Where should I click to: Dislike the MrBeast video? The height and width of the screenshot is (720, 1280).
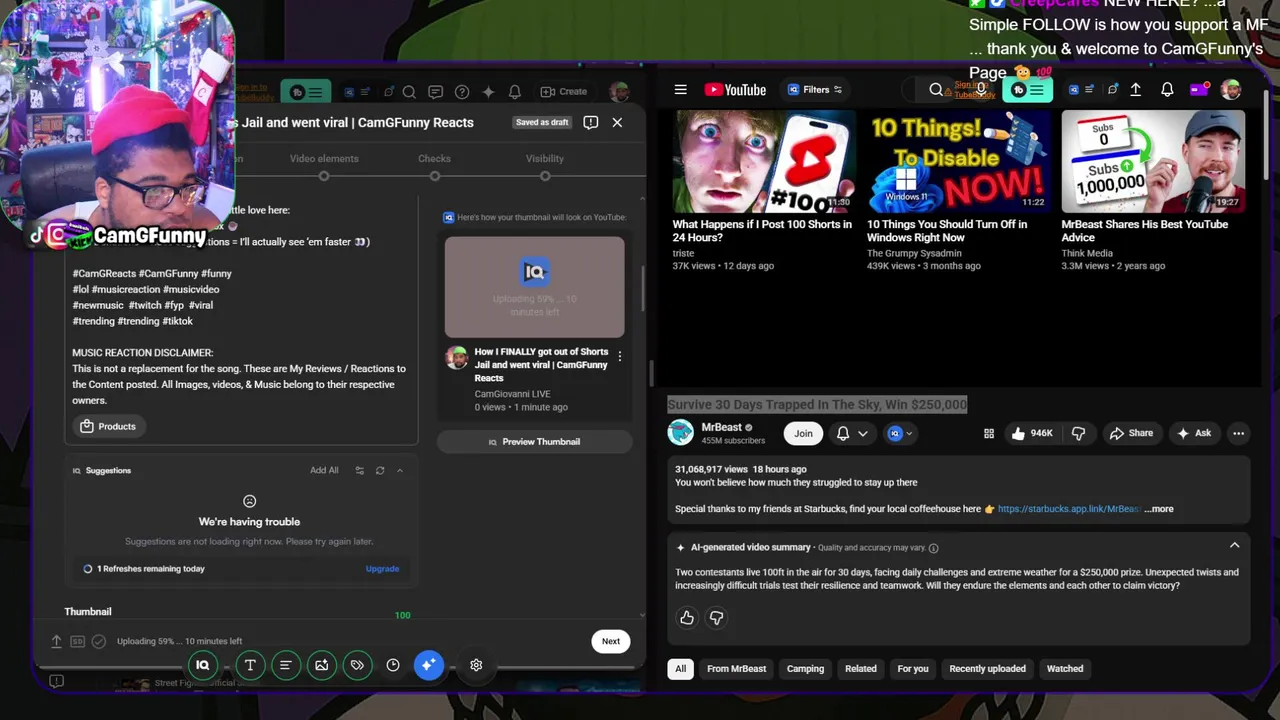tap(1078, 433)
